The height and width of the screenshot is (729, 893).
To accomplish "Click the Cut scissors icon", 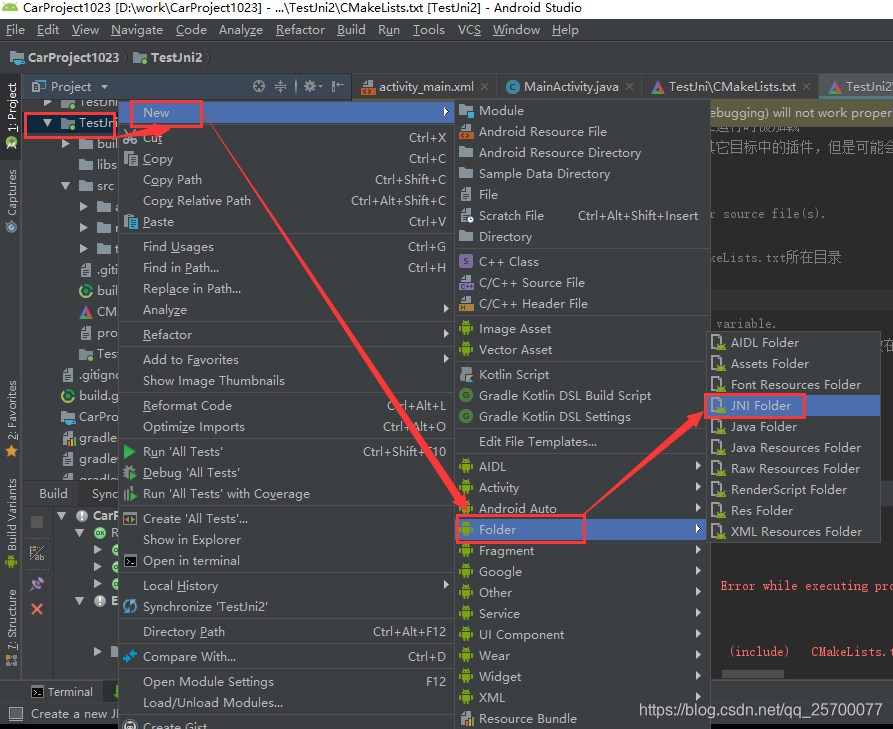I will click(130, 138).
